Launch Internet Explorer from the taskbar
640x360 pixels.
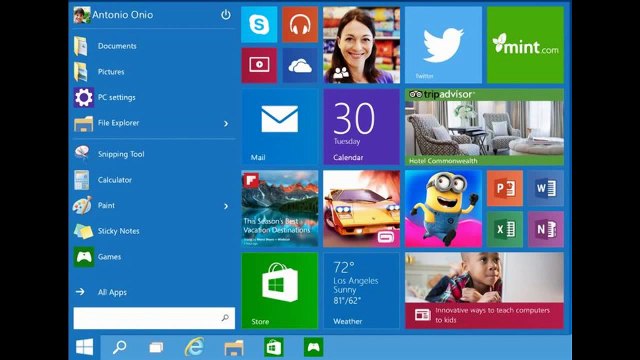[x=194, y=347]
